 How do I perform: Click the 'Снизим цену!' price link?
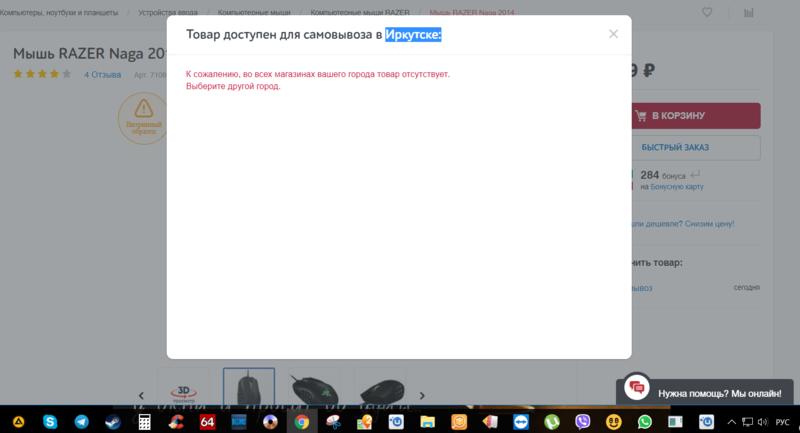tap(709, 223)
